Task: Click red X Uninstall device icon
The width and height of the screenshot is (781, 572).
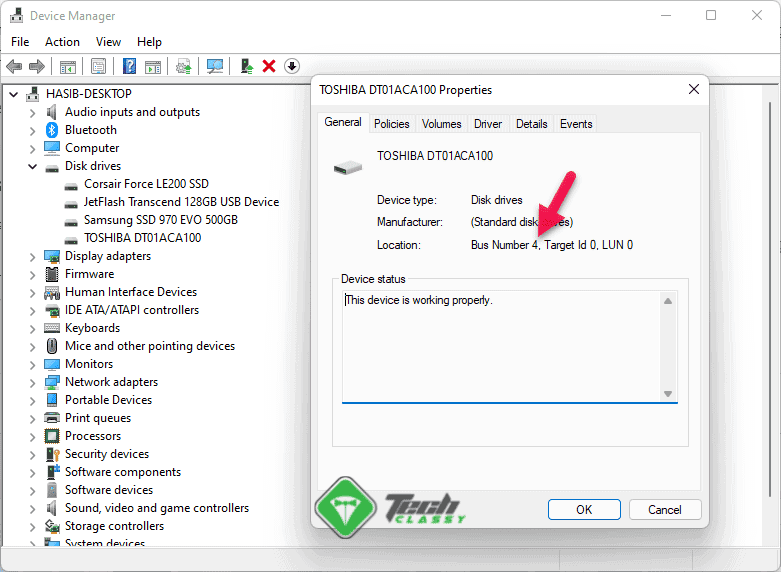Action: tap(269, 66)
